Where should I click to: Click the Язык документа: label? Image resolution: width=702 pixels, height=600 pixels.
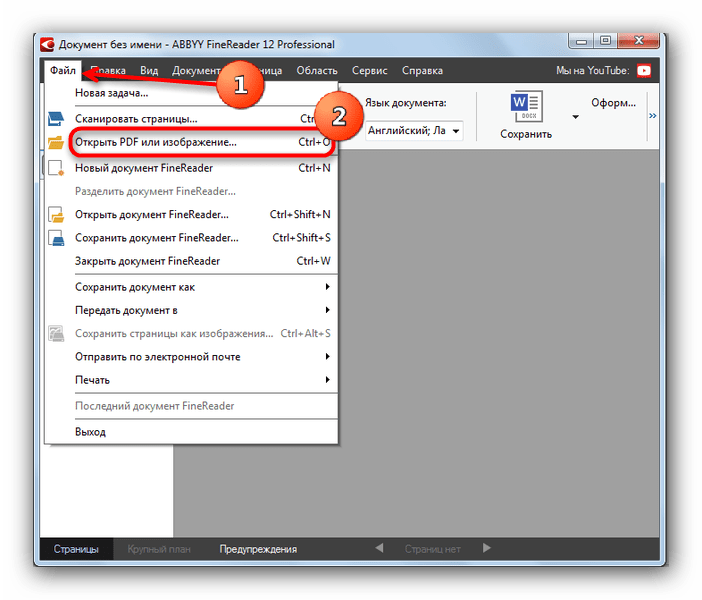[x=406, y=103]
